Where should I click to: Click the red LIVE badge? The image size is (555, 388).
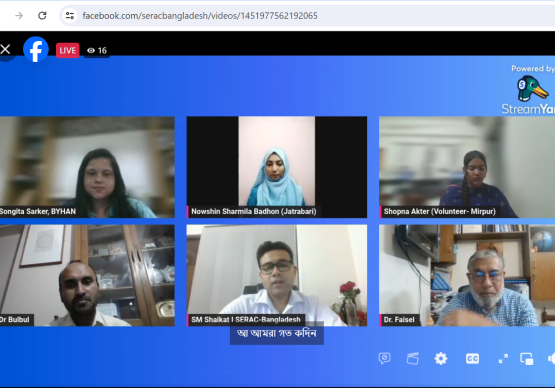68,50
